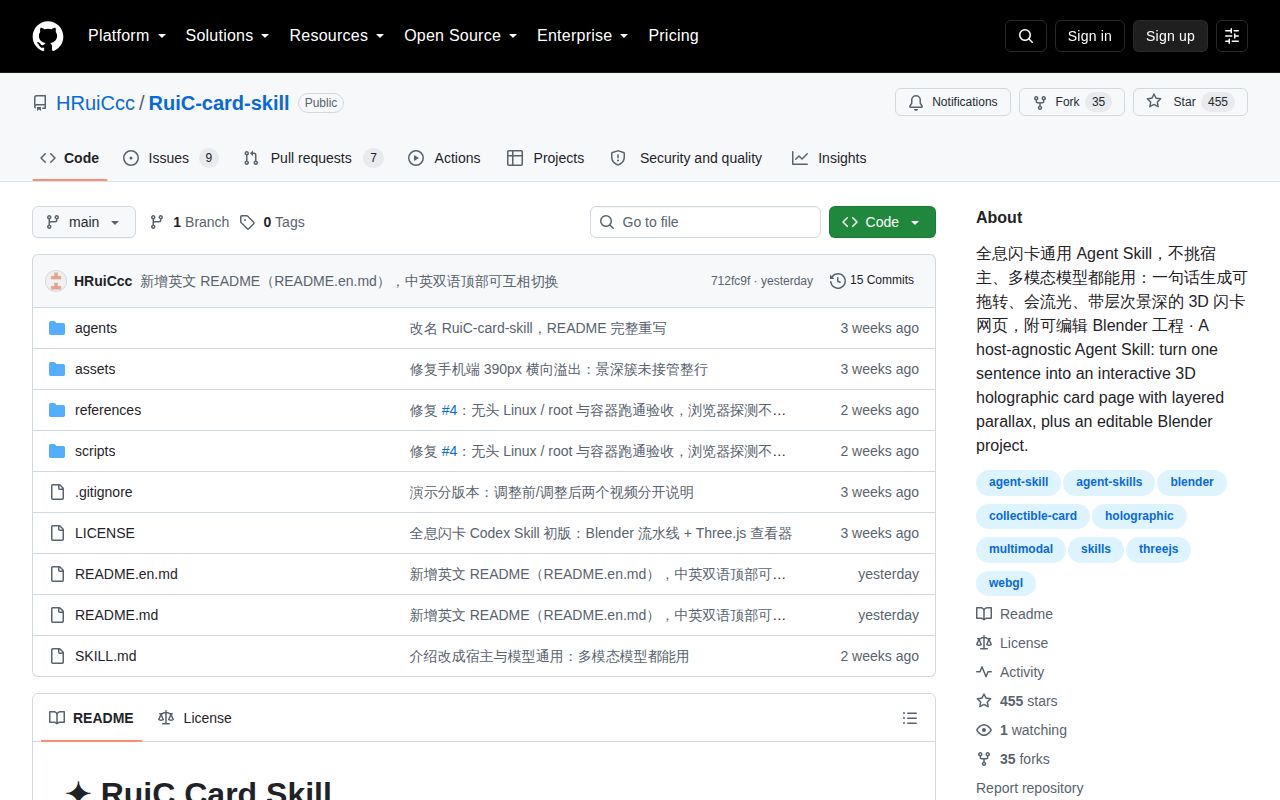The height and width of the screenshot is (800, 1280).
Task: Star the RuiC-card-skill repository
Action: point(1190,102)
